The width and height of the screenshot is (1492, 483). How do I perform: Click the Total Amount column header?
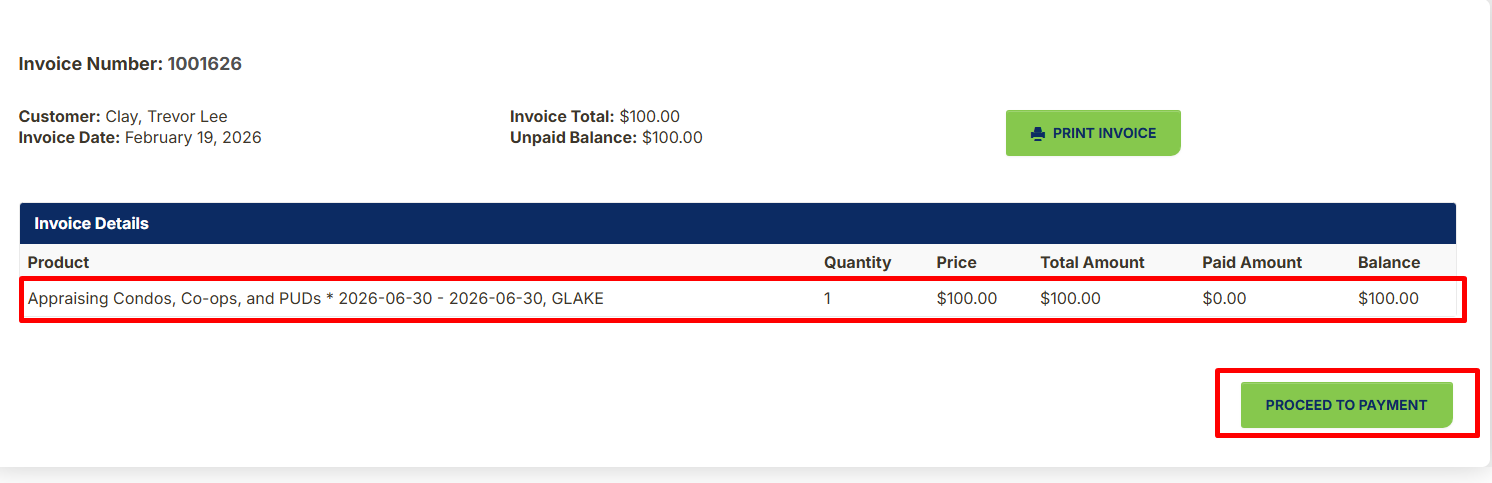1092,262
